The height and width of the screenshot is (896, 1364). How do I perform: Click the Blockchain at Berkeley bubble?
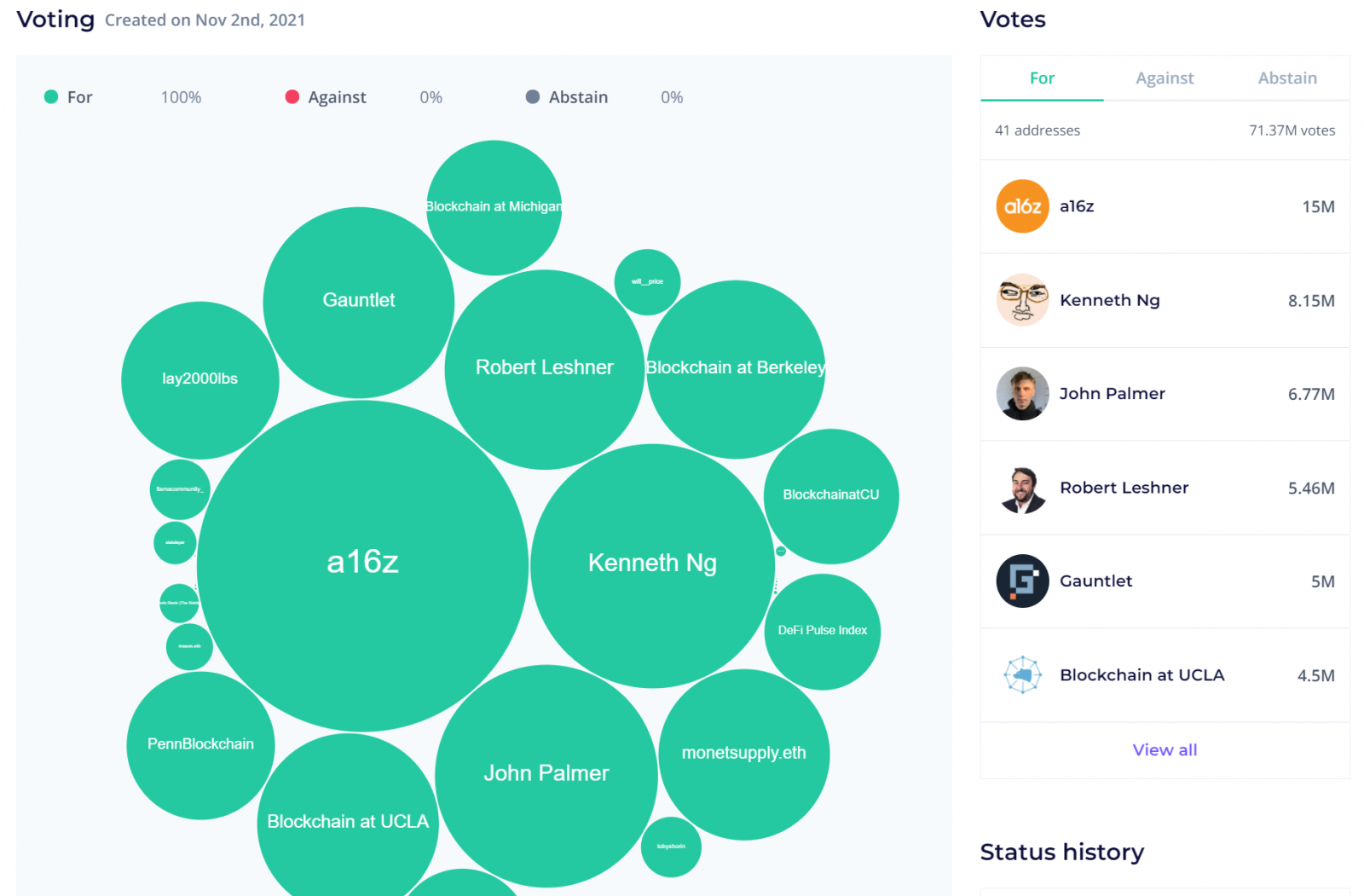(x=736, y=369)
